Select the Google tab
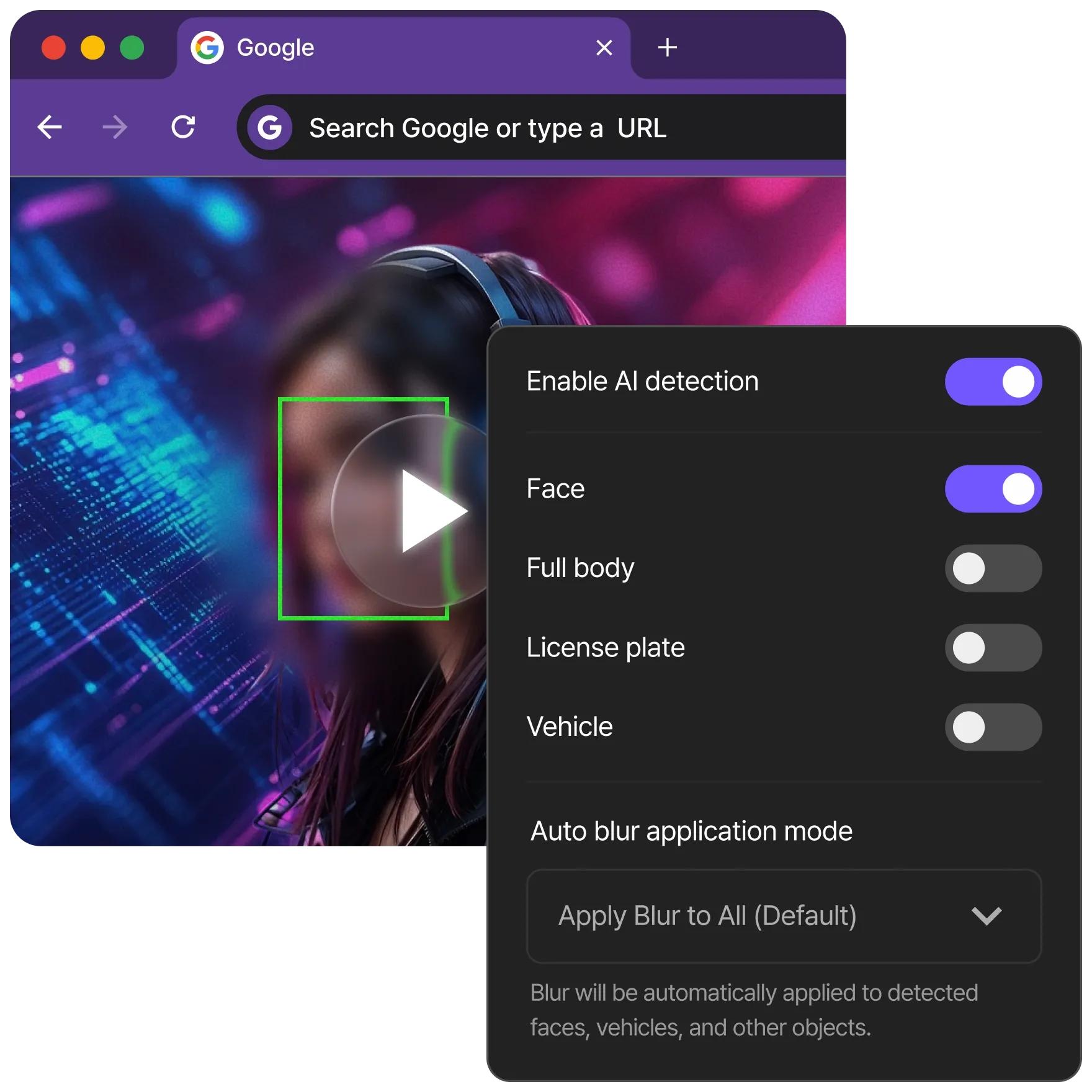Screen dimensions: 1092x1092 coord(397,48)
